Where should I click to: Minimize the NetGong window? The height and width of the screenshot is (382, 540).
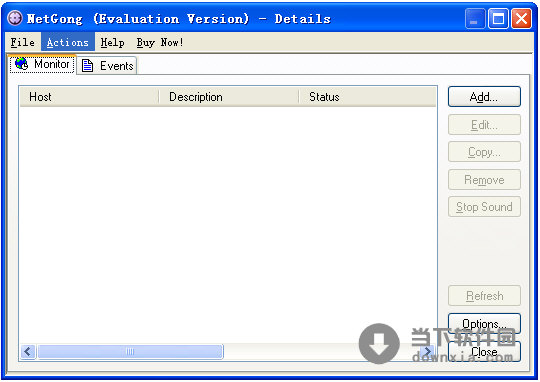(475, 19)
